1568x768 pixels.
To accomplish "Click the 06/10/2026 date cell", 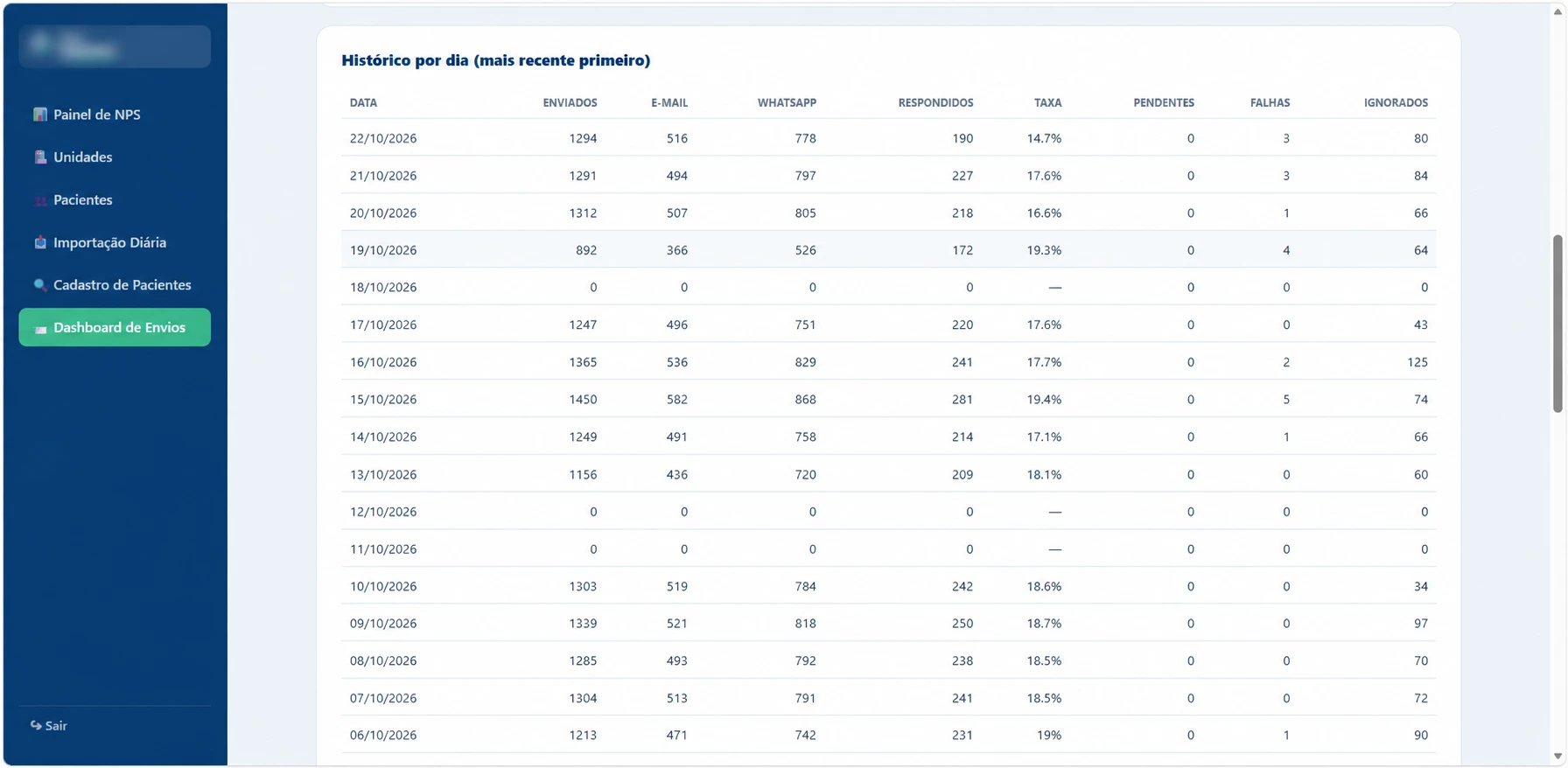I will [383, 736].
